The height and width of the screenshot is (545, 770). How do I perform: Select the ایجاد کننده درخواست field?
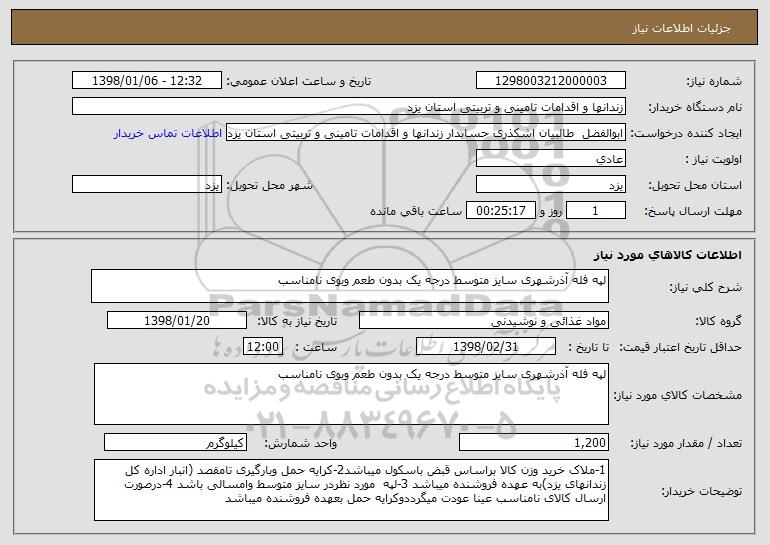(x=426, y=133)
